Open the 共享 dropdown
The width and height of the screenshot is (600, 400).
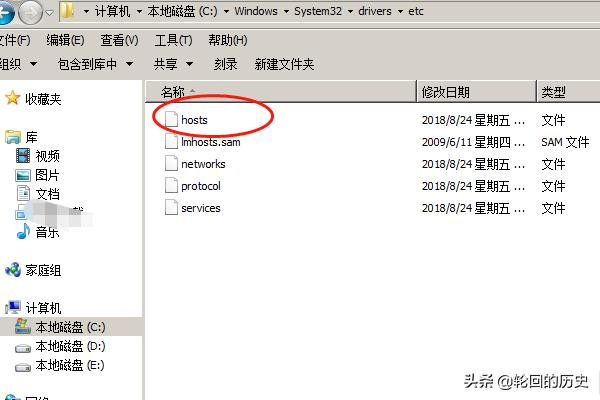point(173,64)
